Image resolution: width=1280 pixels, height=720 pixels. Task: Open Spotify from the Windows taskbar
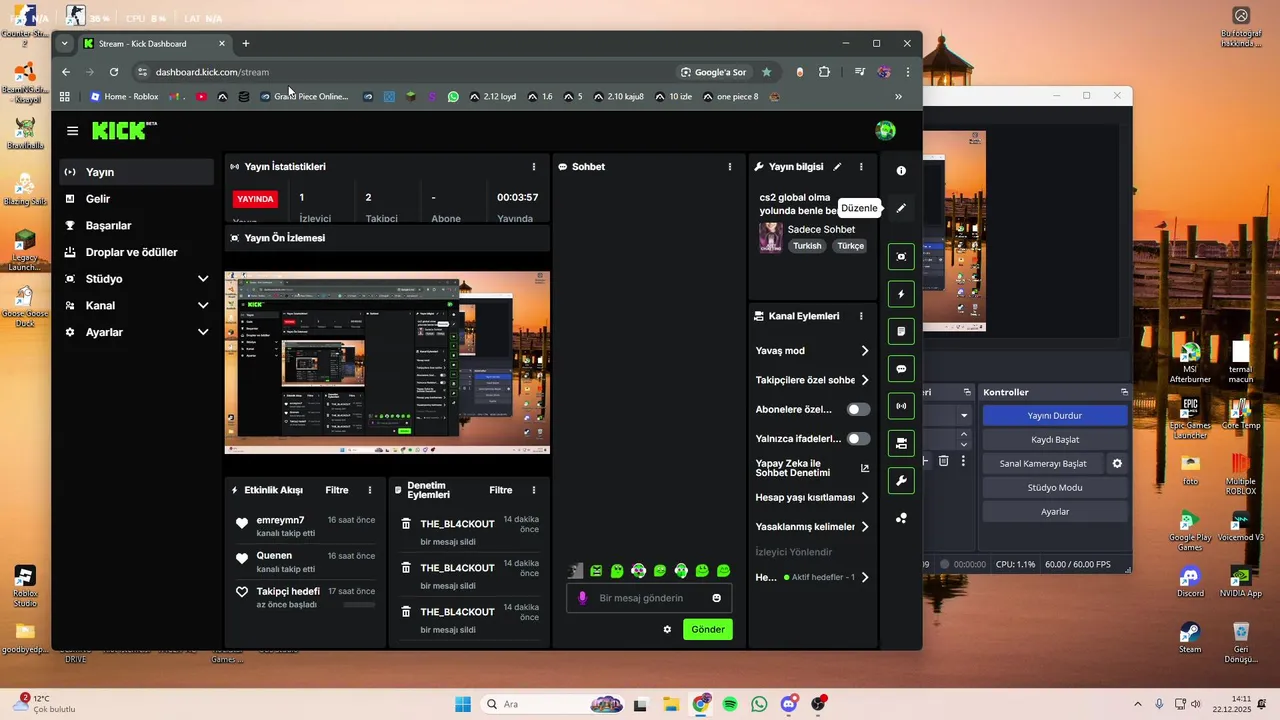point(730,704)
